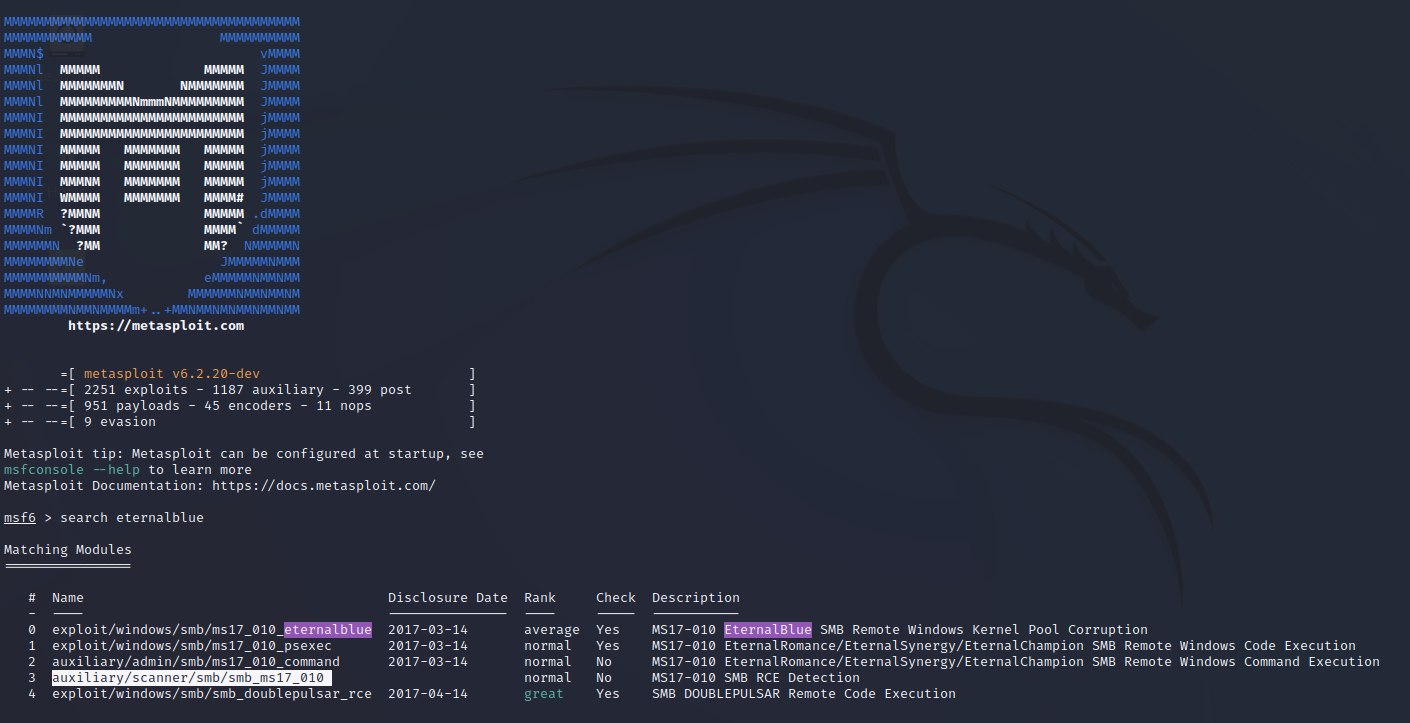Select exploit/windows/smb/smb_doublepulsar_rce module name
Image resolution: width=1410 pixels, height=723 pixels.
coord(212,693)
